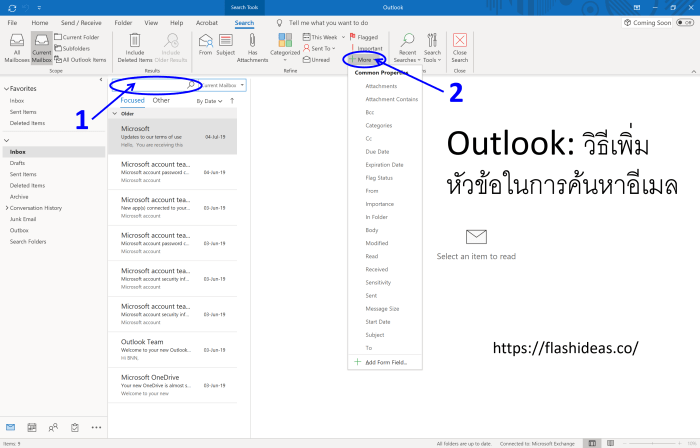700x448 pixels.
Task: Switch to People view icon
Action: pyautogui.click(x=53, y=427)
